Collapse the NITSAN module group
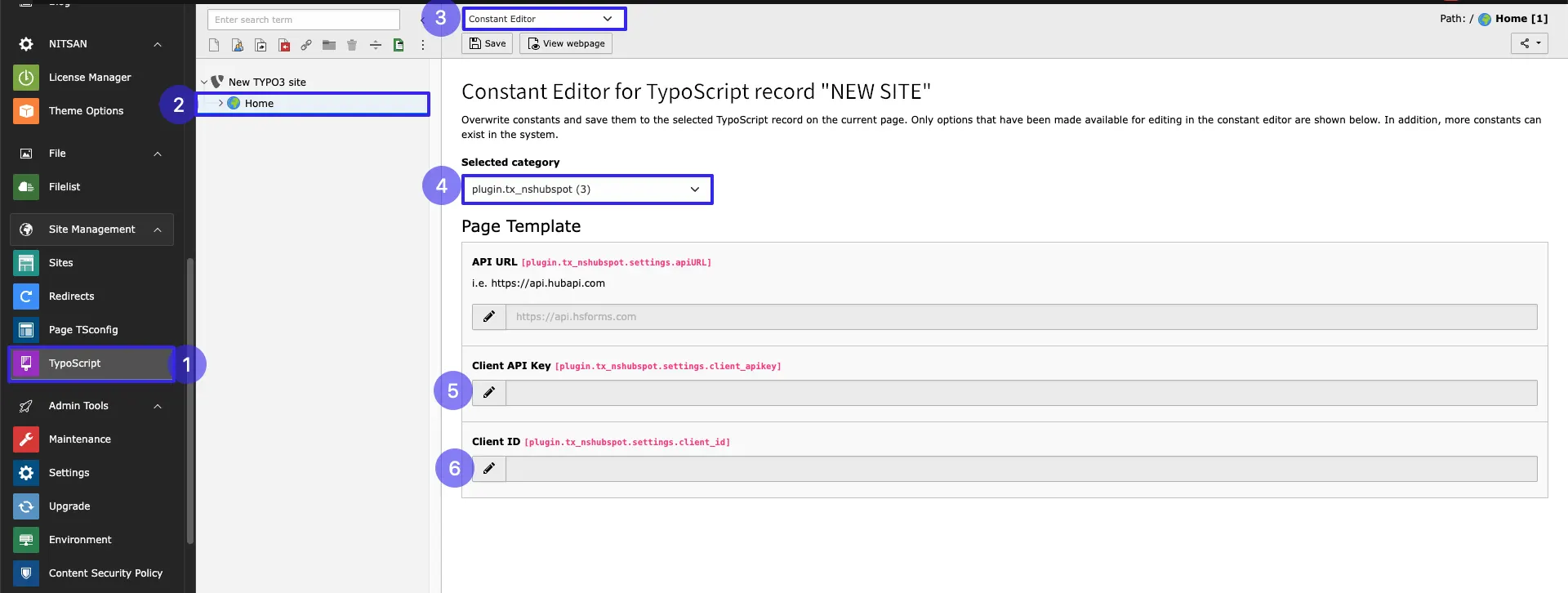The width and height of the screenshot is (1568, 593). click(158, 44)
